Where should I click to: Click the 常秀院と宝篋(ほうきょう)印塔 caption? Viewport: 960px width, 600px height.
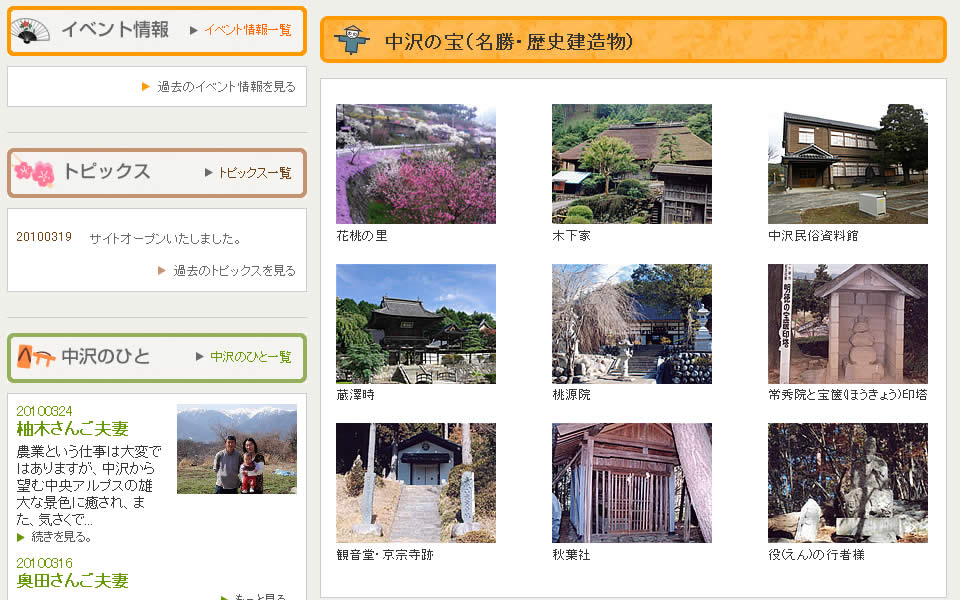coord(848,395)
